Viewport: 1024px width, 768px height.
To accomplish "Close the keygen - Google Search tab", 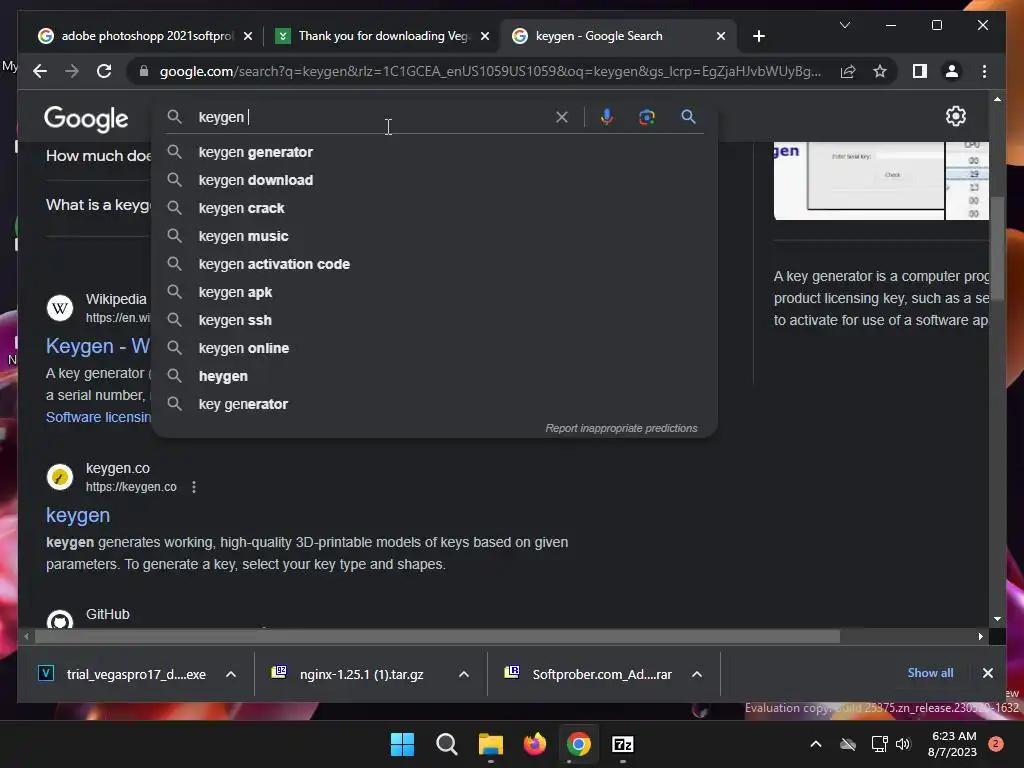I will click(x=720, y=37).
